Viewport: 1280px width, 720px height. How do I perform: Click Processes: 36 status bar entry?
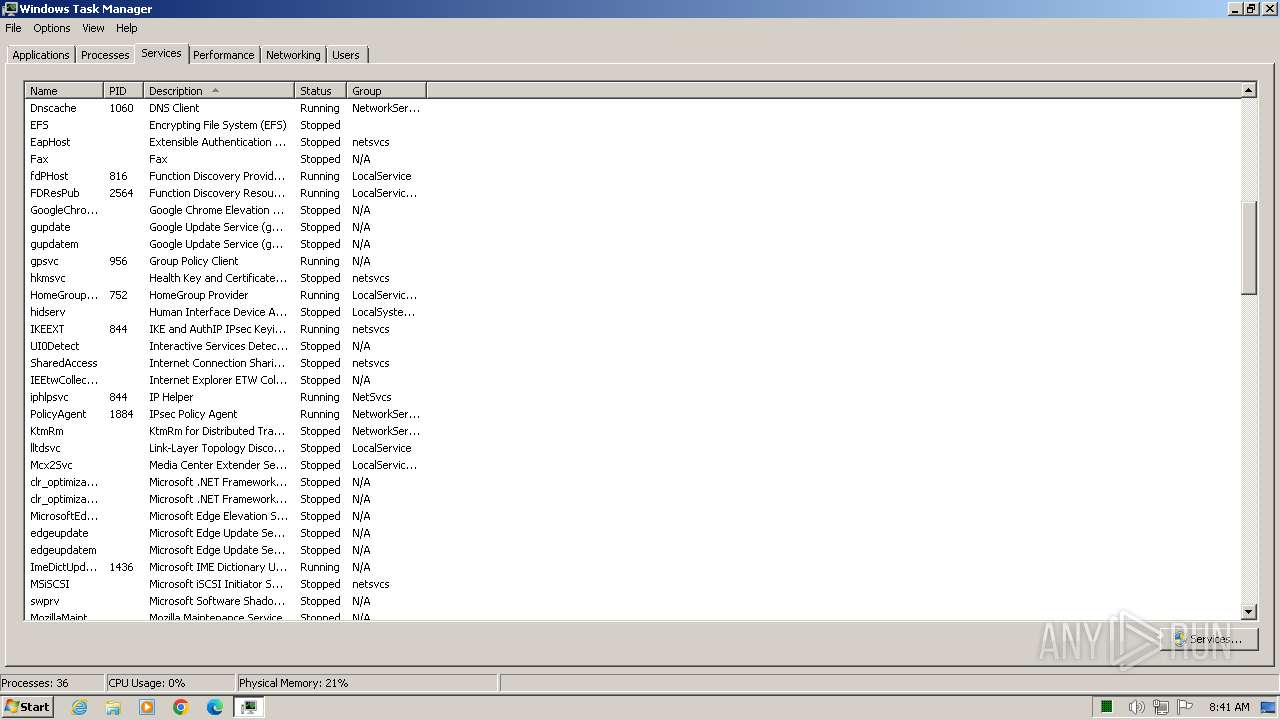click(52, 683)
